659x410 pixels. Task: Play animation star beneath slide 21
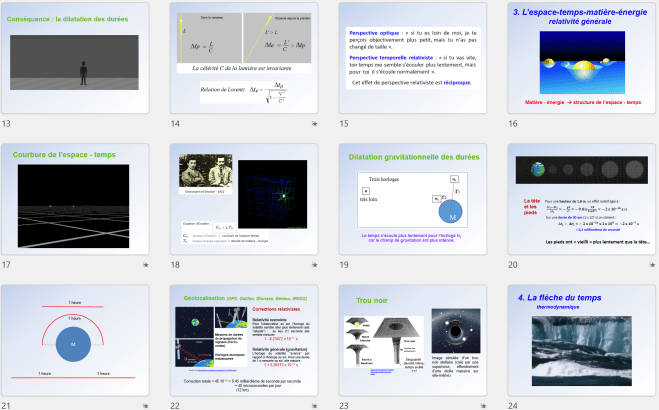[x=146, y=406]
